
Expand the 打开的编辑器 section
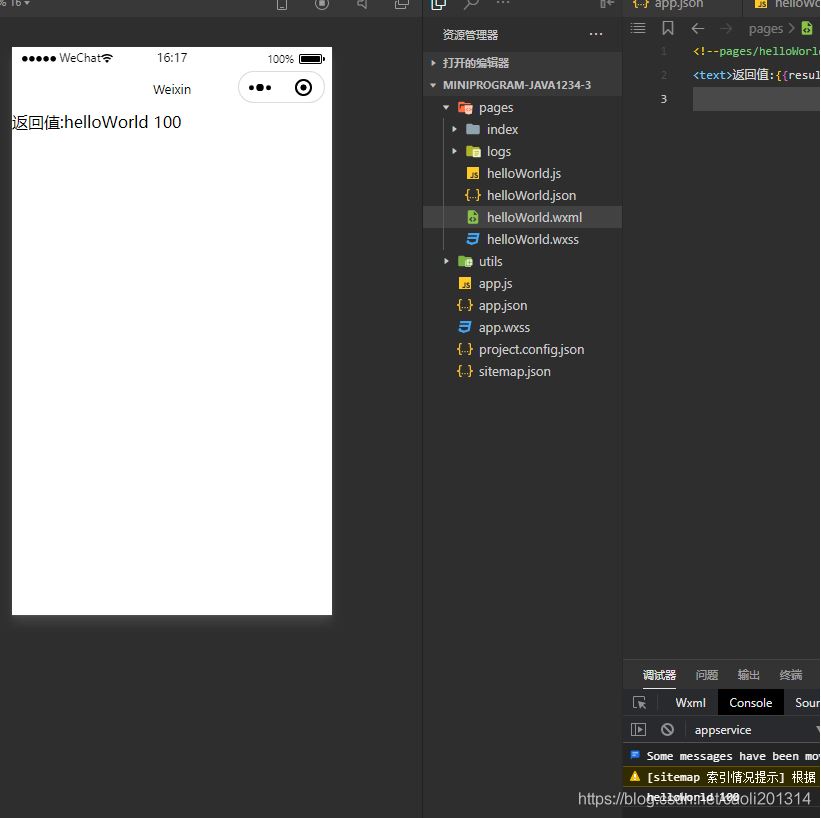tap(433, 63)
